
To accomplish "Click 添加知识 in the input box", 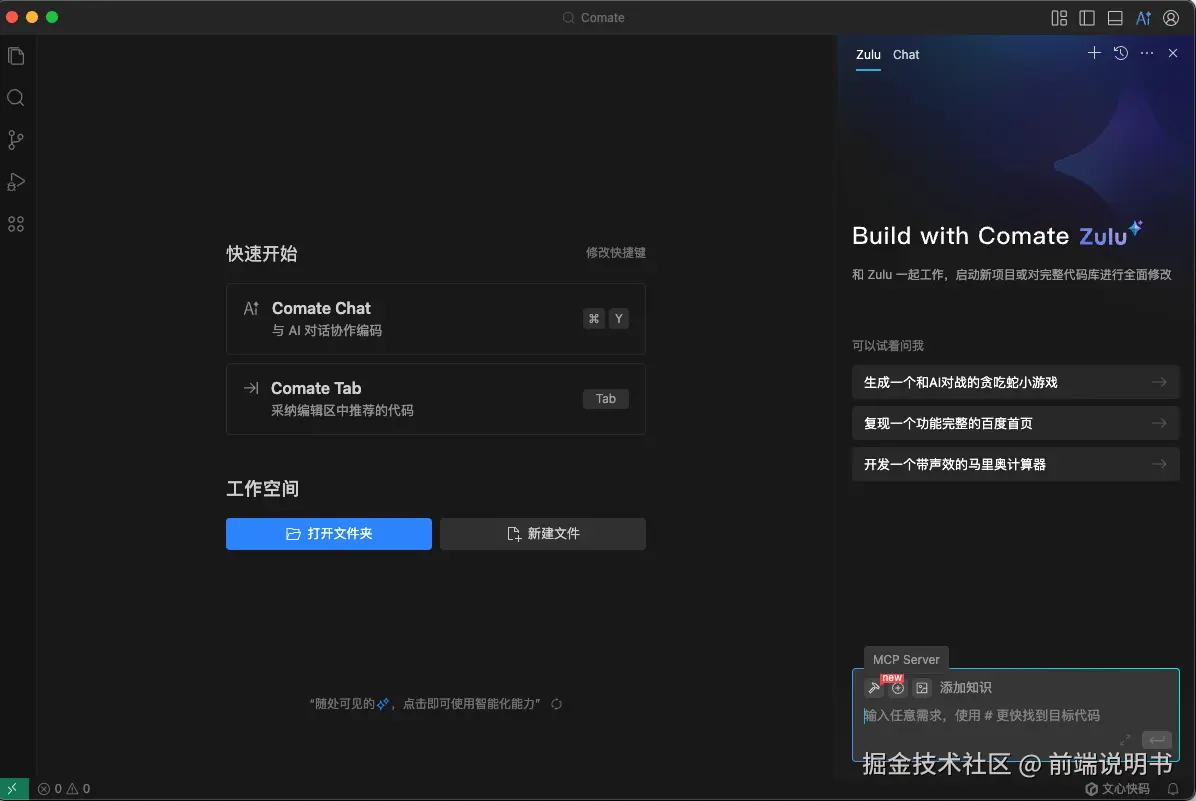I will pyautogui.click(x=966, y=688).
